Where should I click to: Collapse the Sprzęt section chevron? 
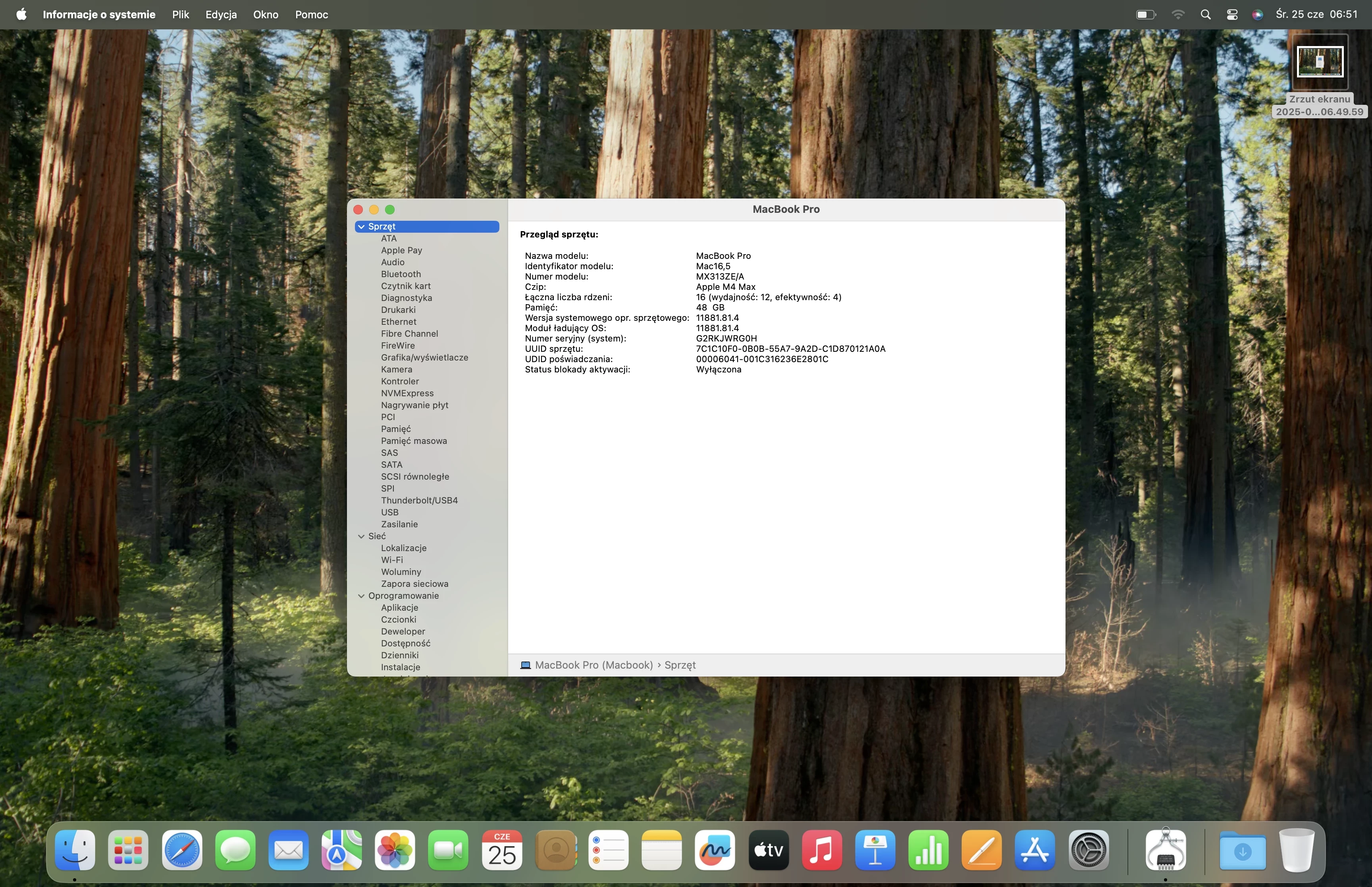pos(362,226)
